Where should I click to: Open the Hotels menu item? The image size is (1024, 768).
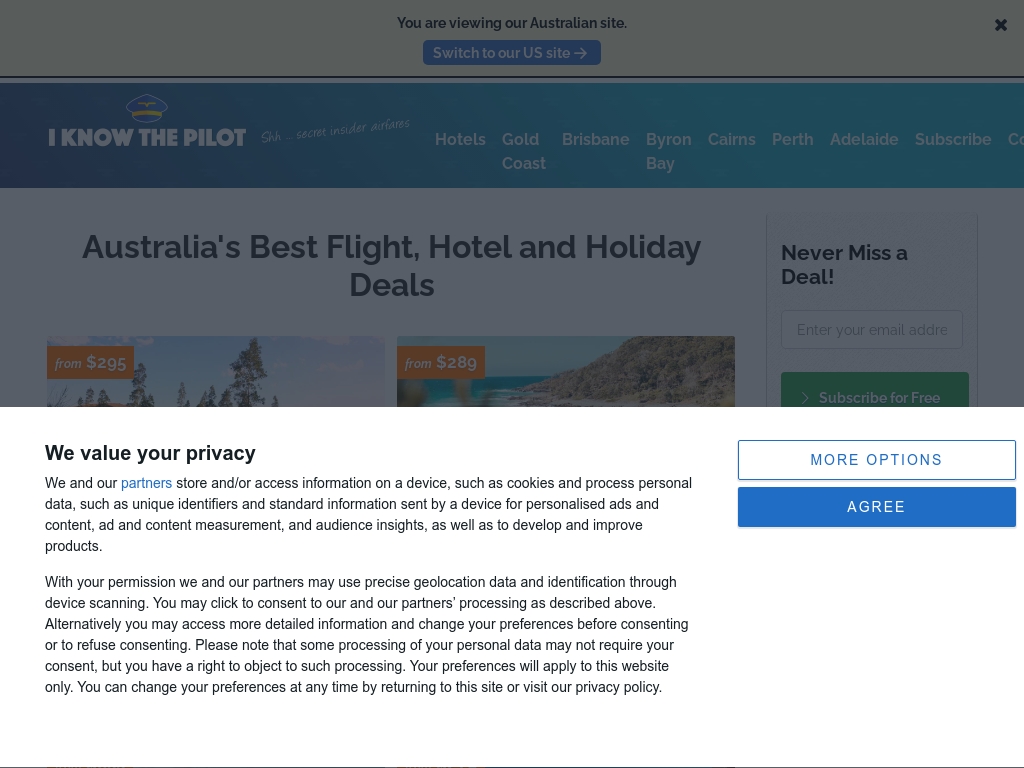click(x=460, y=139)
